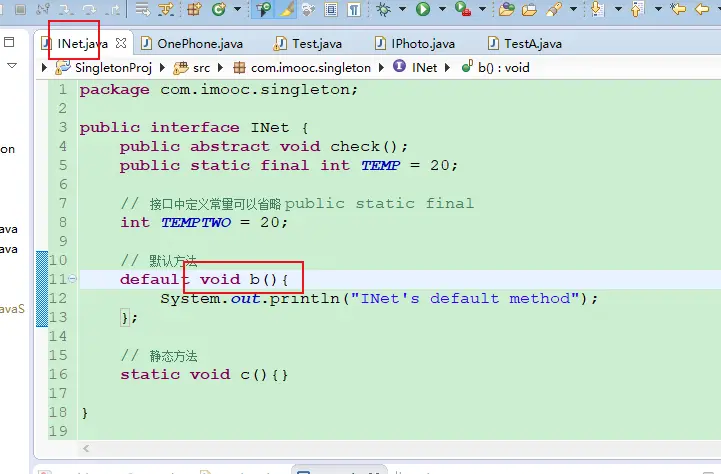Click line number 6 in gutter

[x=63, y=184]
